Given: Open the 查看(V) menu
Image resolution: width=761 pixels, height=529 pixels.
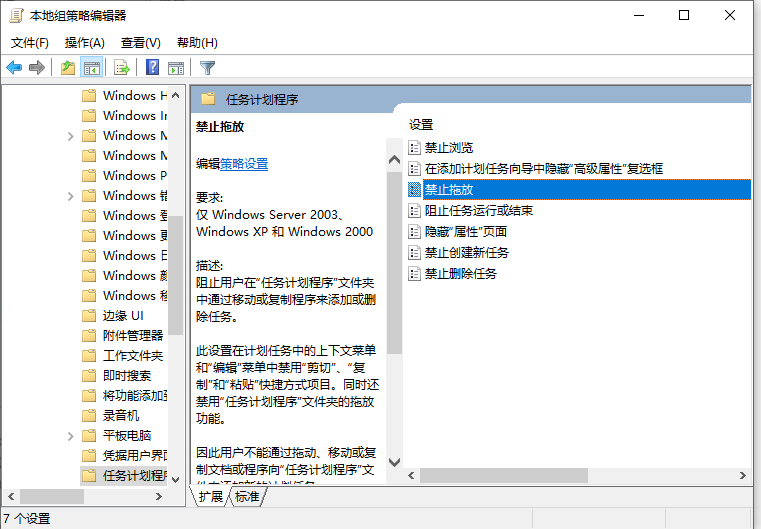Looking at the screenshot, I should tap(140, 43).
